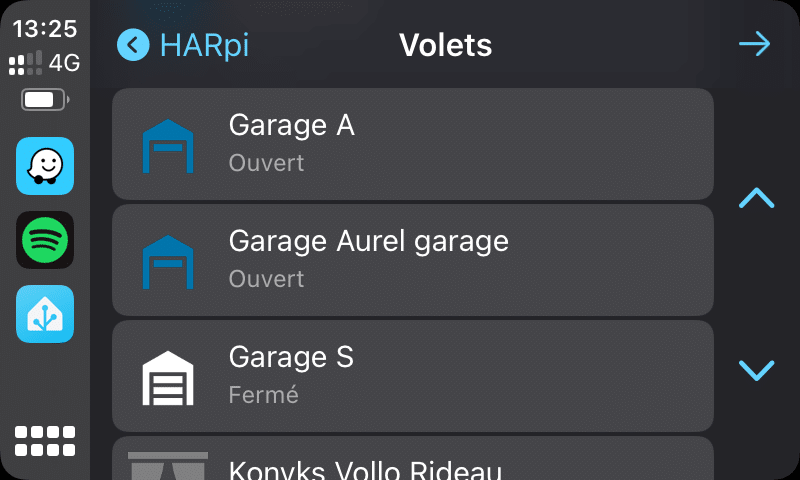Click the Ouvert status under Garage A
The image size is (800, 480).
266,163
